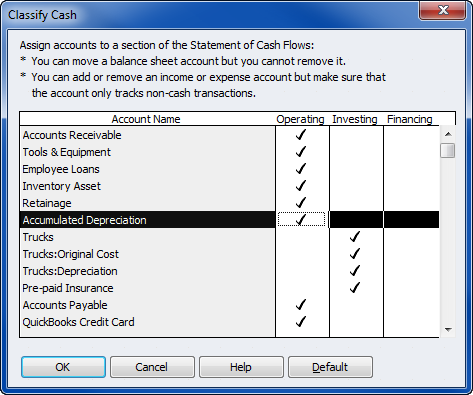Assign Employee Loans to Financing column
The image size is (473, 395).
pyautogui.click(x=411, y=169)
